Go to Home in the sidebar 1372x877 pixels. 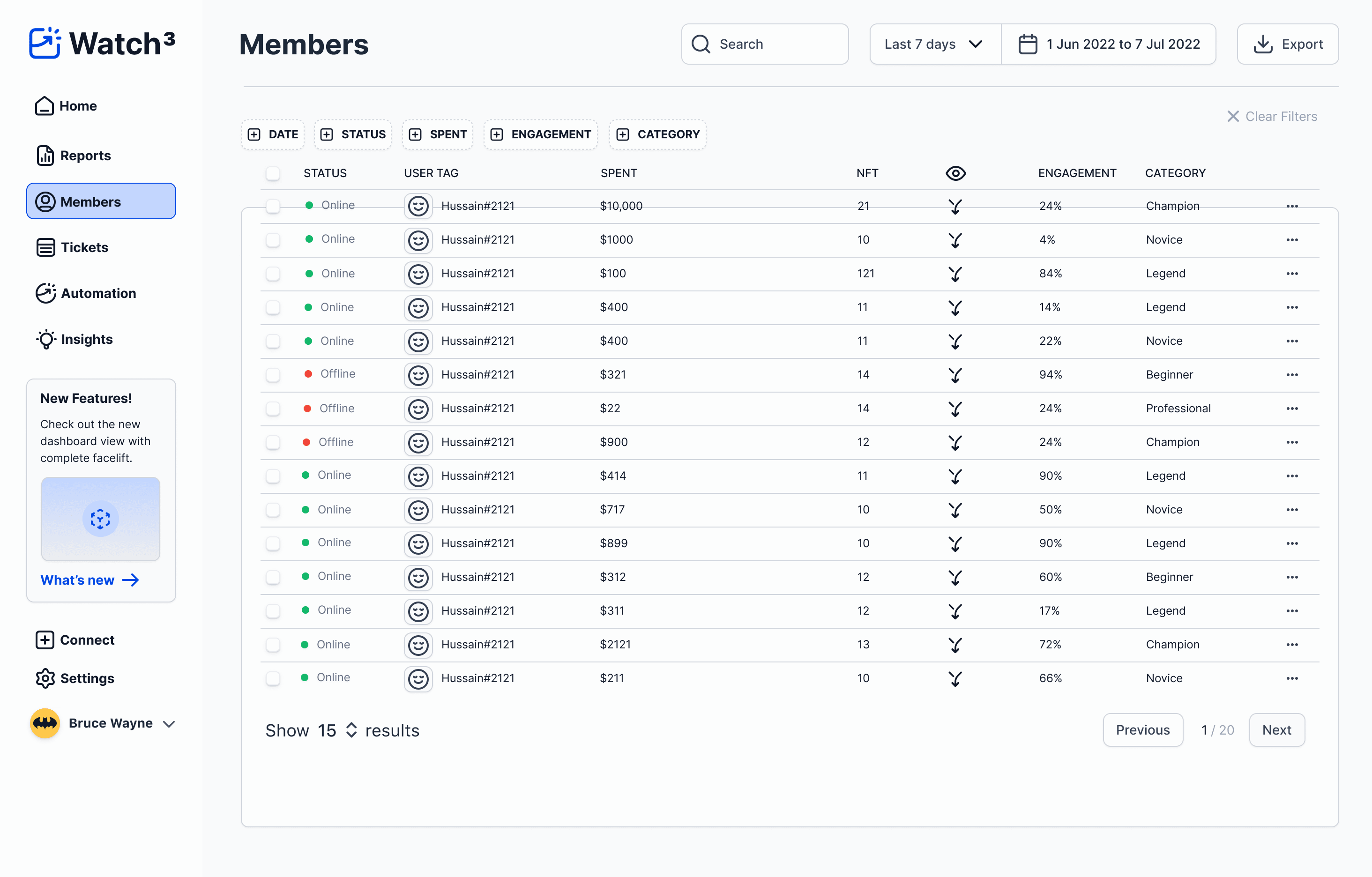[x=66, y=106]
